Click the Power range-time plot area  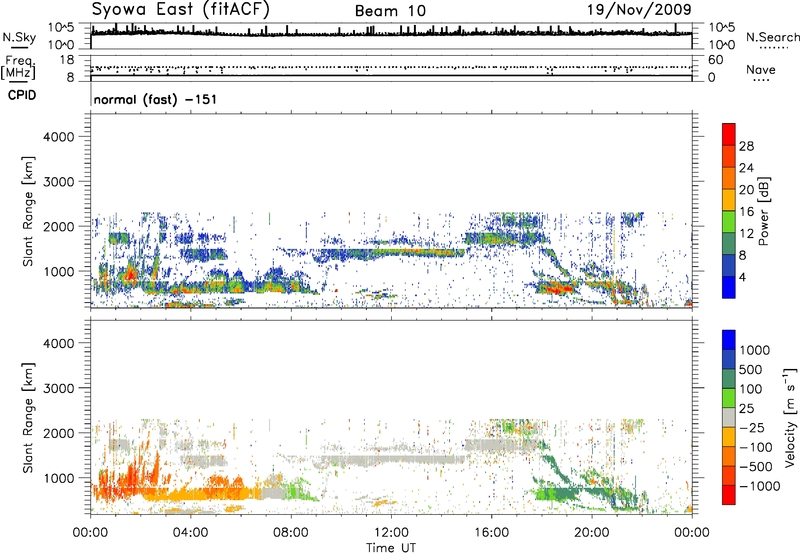[391, 211]
